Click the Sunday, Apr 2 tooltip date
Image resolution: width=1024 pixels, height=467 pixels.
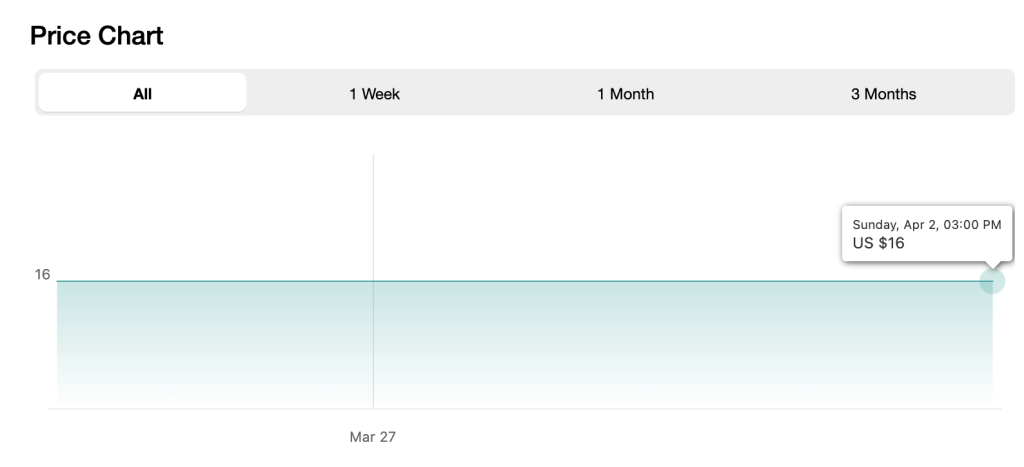[x=926, y=224]
